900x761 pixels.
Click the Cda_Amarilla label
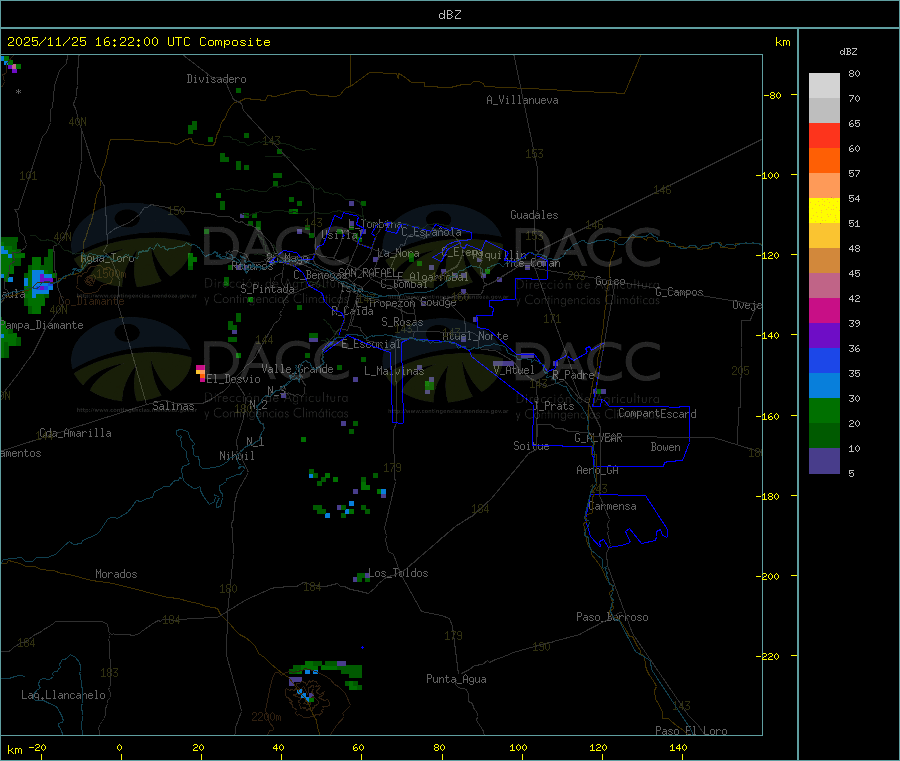coord(75,433)
